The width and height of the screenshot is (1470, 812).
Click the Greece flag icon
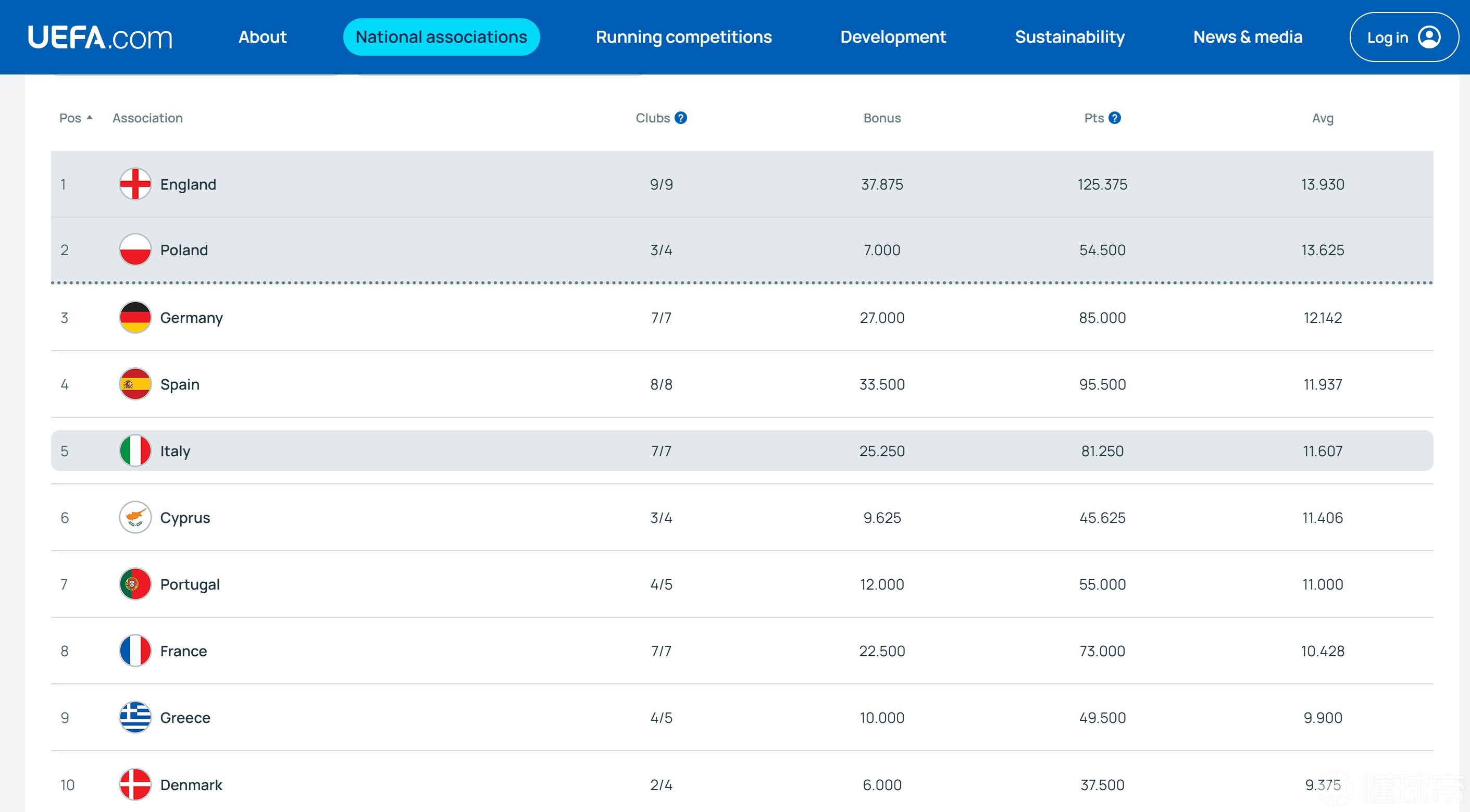coord(135,717)
